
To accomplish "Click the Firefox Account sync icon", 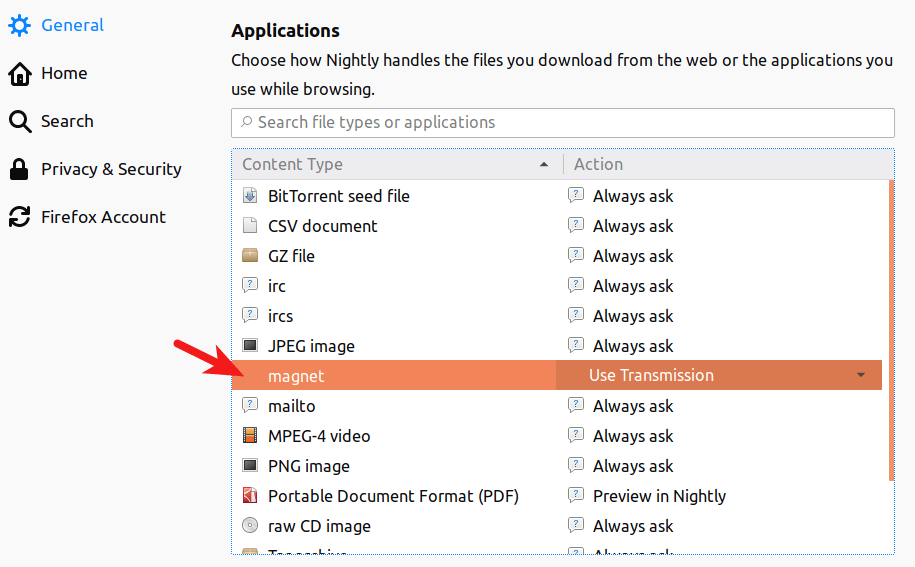I will [x=19, y=217].
